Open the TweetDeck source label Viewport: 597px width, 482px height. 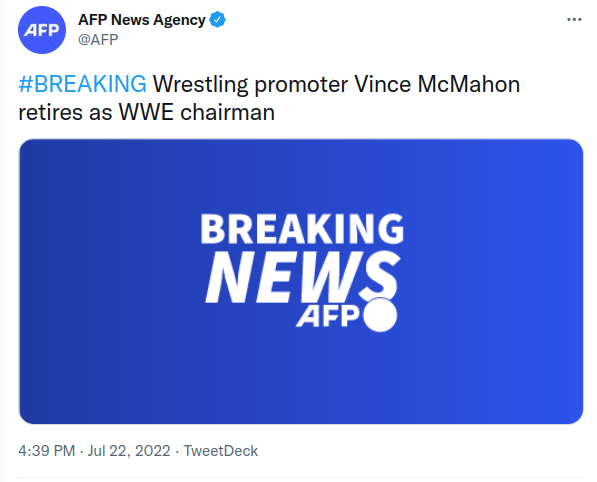click(x=221, y=451)
